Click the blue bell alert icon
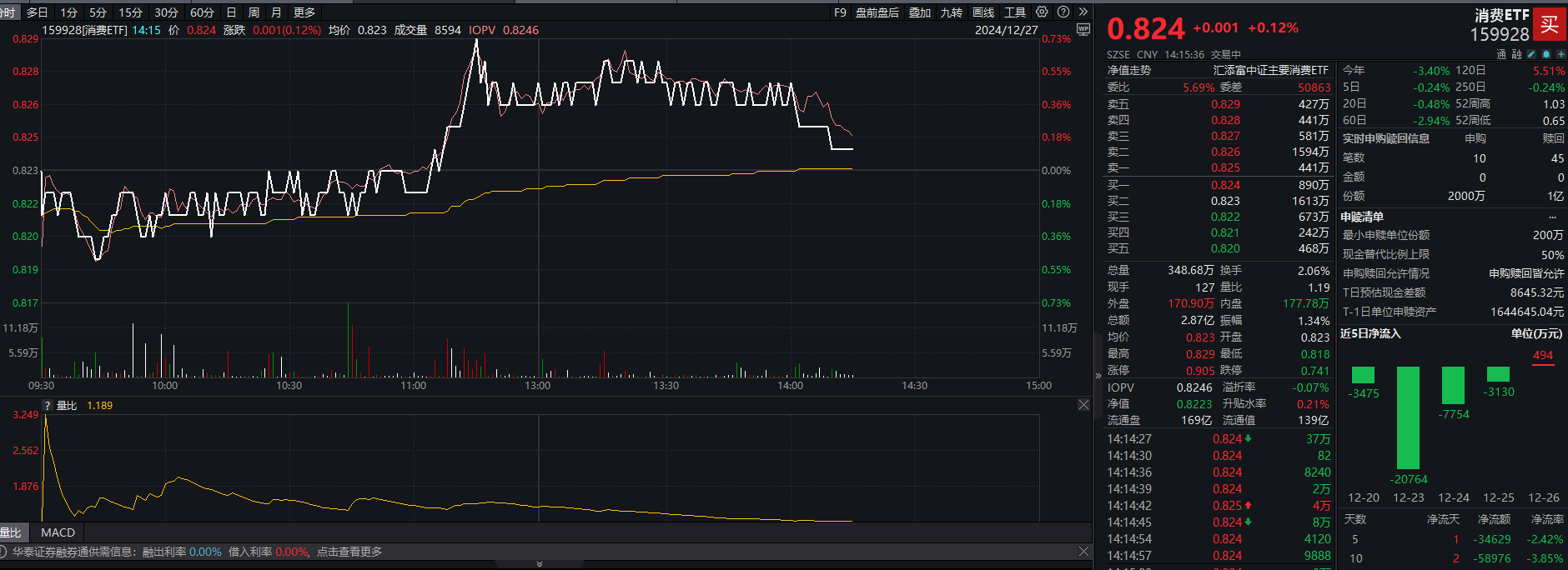 pos(1546,54)
